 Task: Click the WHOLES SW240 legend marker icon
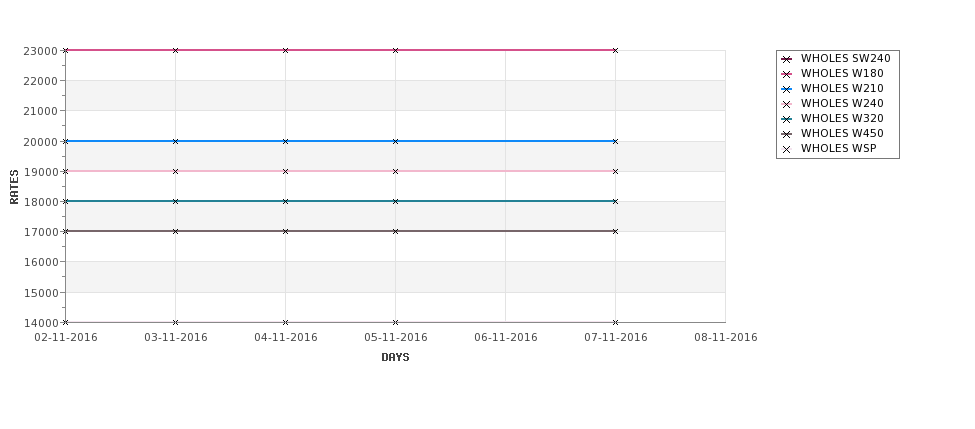(x=787, y=59)
